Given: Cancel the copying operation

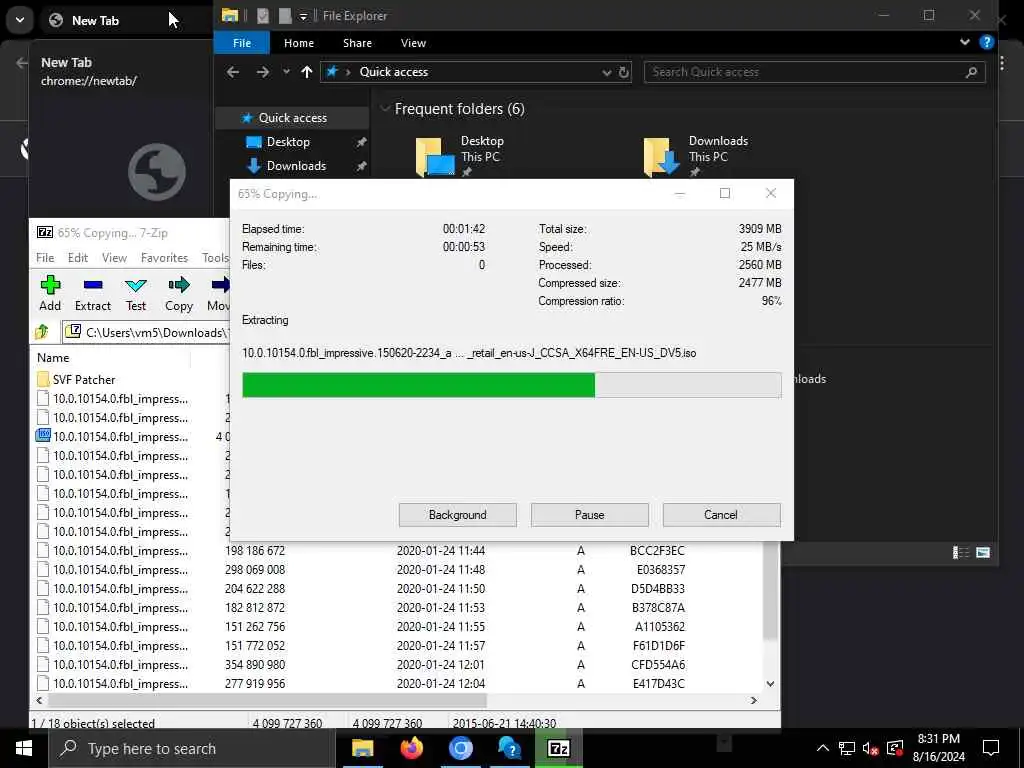Looking at the screenshot, I should click(721, 515).
